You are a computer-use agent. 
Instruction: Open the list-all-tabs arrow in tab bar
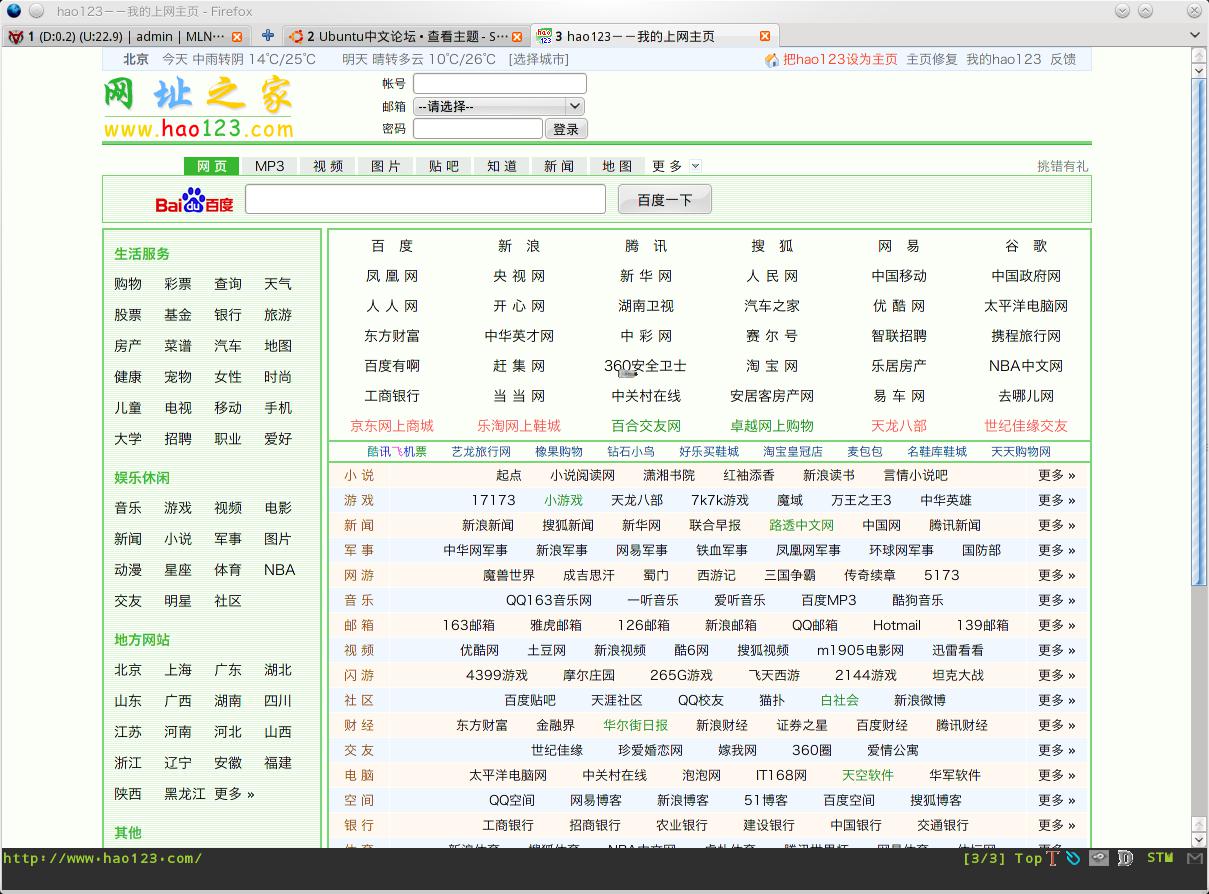coord(1196,36)
